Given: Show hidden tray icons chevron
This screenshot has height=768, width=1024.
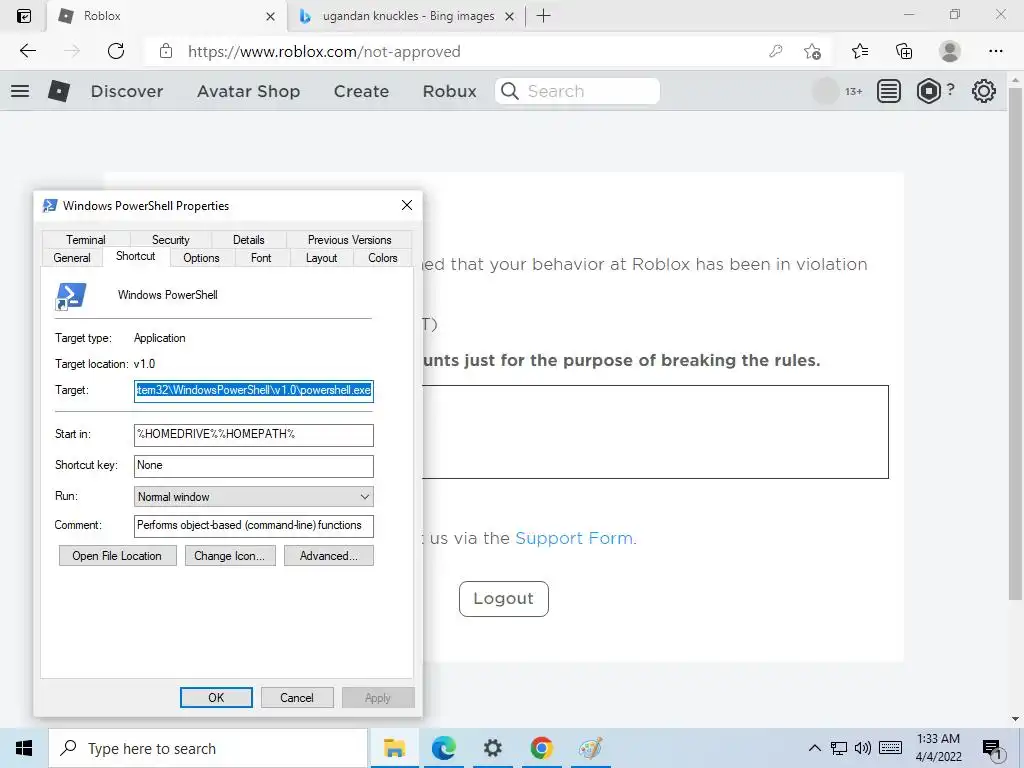Looking at the screenshot, I should click(x=814, y=748).
